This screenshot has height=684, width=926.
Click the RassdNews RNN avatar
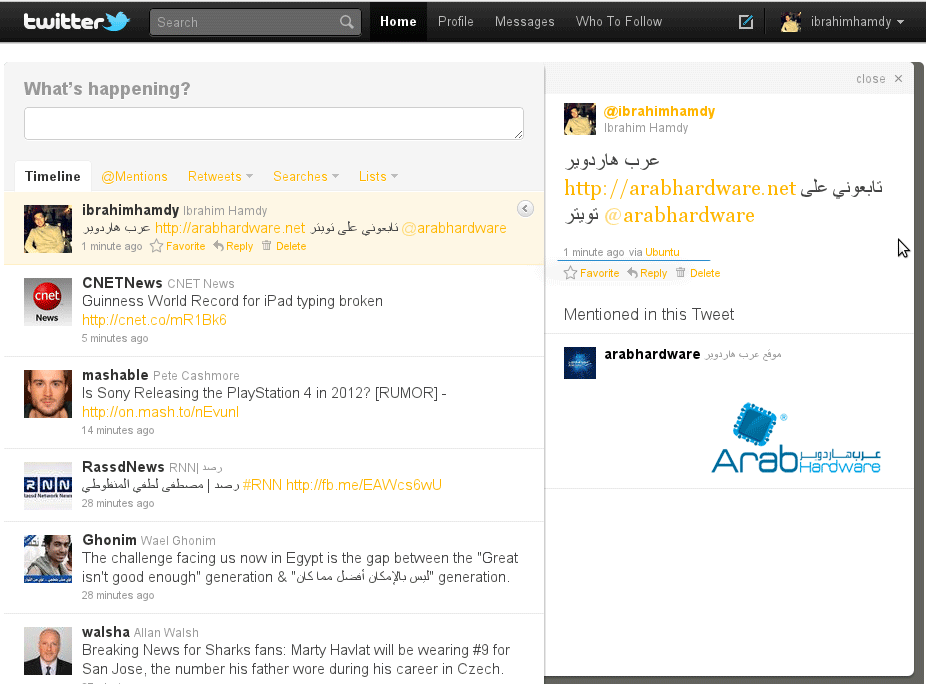48,486
